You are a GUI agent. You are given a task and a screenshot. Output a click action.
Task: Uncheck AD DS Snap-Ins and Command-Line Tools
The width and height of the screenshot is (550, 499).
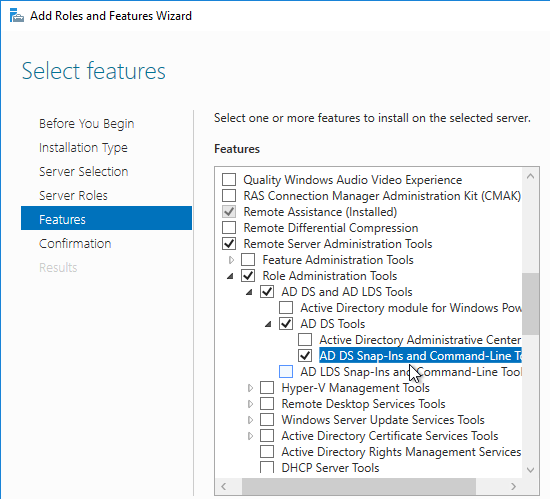tap(305, 356)
